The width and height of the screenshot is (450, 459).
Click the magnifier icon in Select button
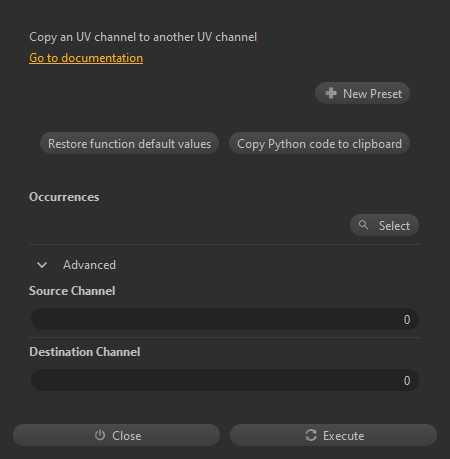coord(363,225)
